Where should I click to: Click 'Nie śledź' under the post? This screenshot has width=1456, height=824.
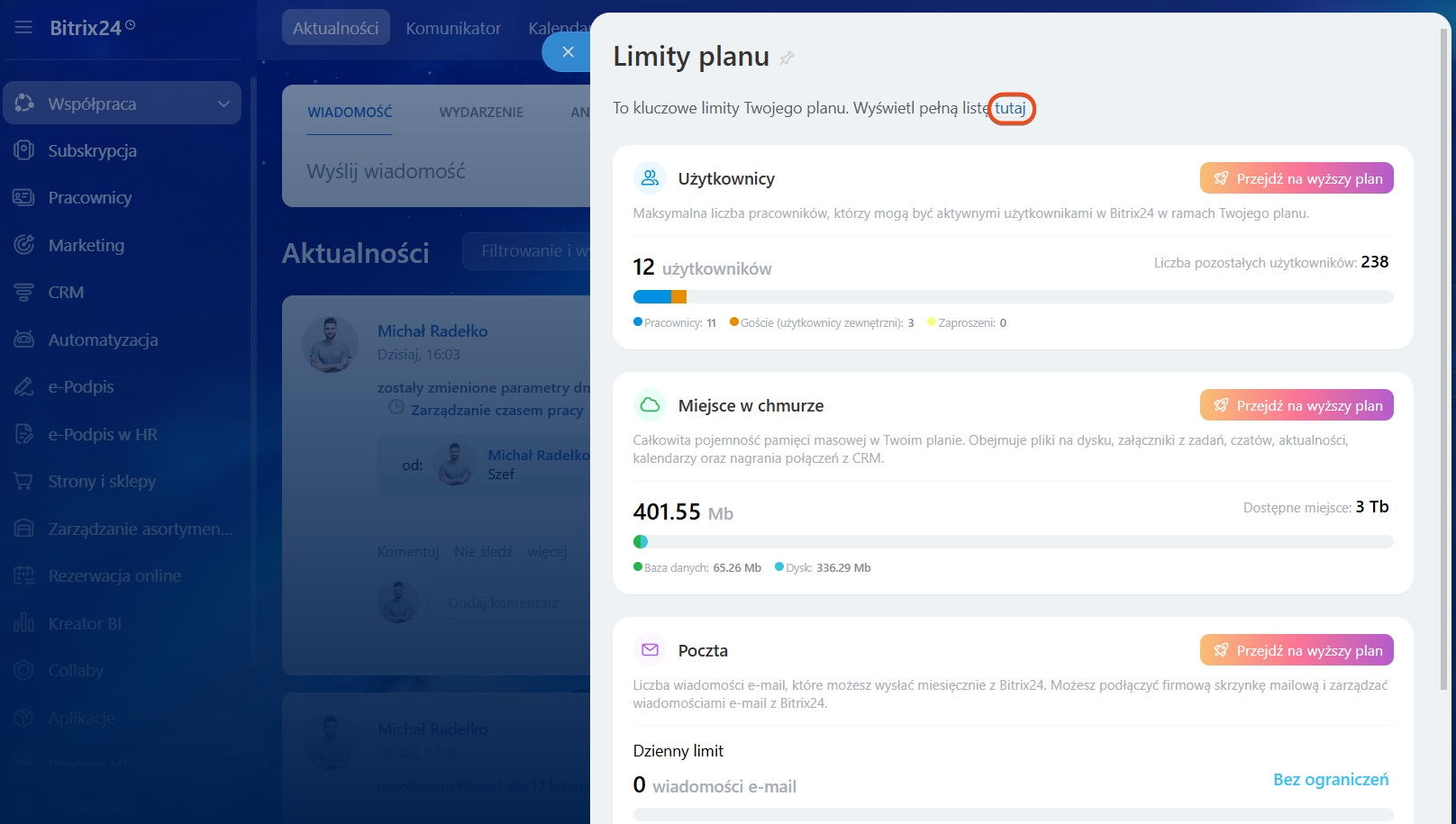pyautogui.click(x=483, y=551)
